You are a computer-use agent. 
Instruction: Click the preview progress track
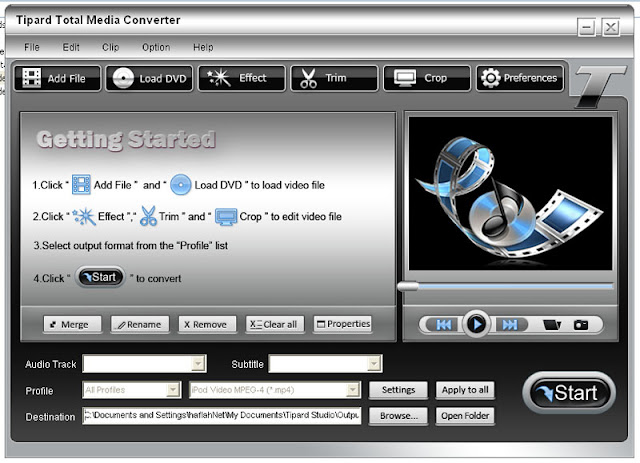(516, 287)
